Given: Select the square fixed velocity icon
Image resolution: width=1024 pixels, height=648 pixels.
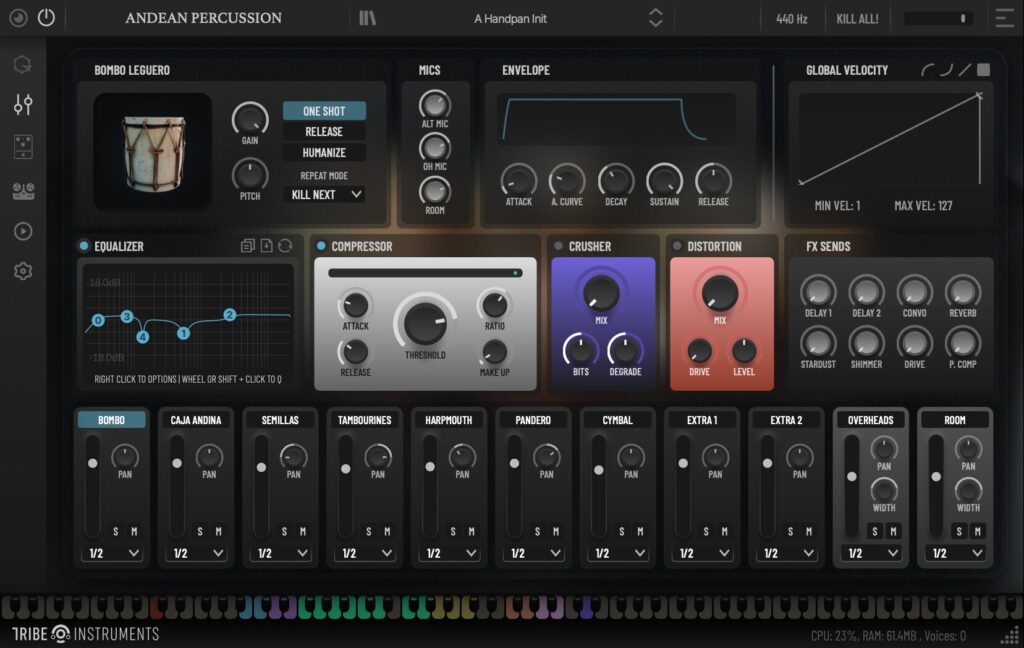Looking at the screenshot, I should click(984, 70).
